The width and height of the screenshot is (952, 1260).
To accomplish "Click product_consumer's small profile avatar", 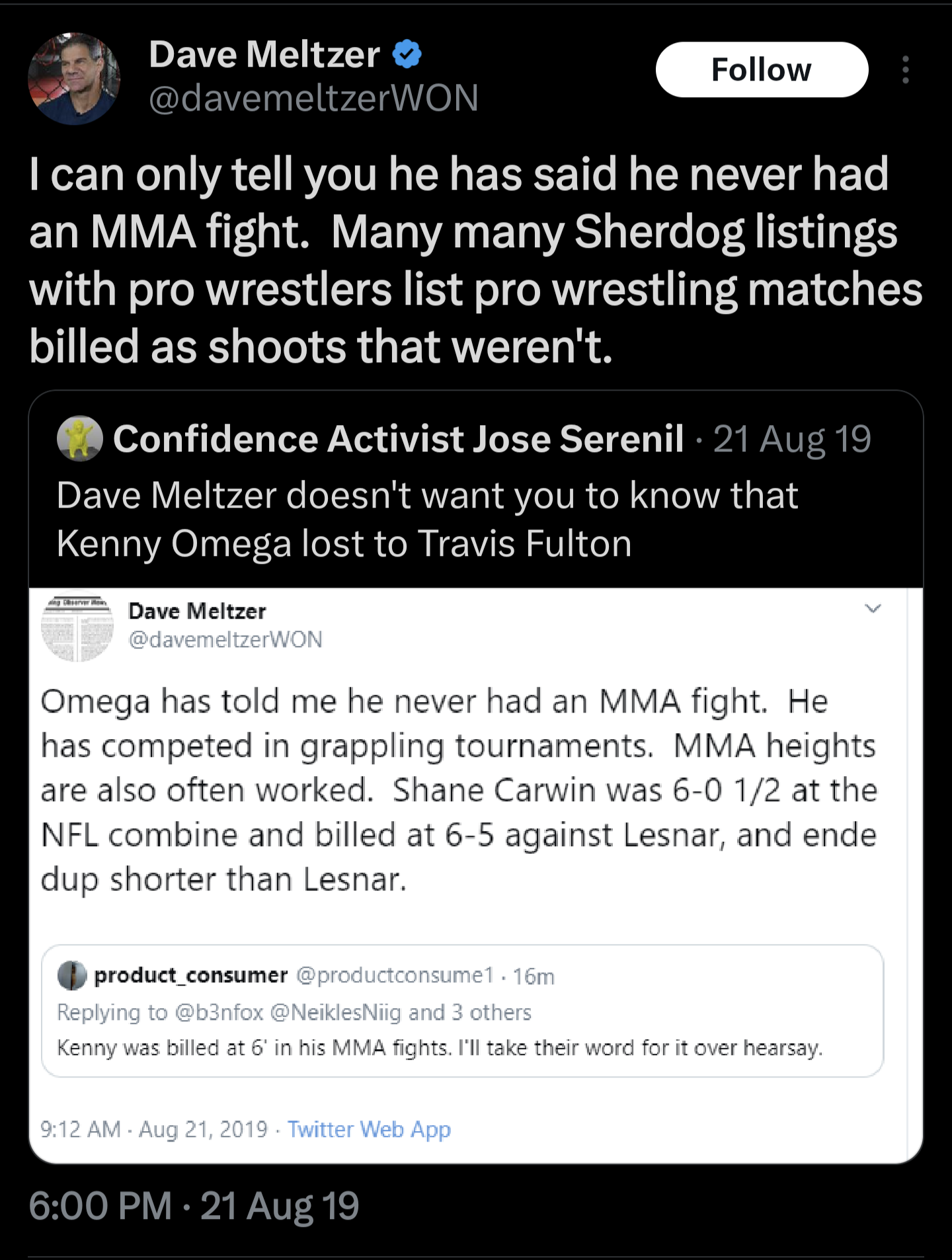I will click(x=72, y=975).
